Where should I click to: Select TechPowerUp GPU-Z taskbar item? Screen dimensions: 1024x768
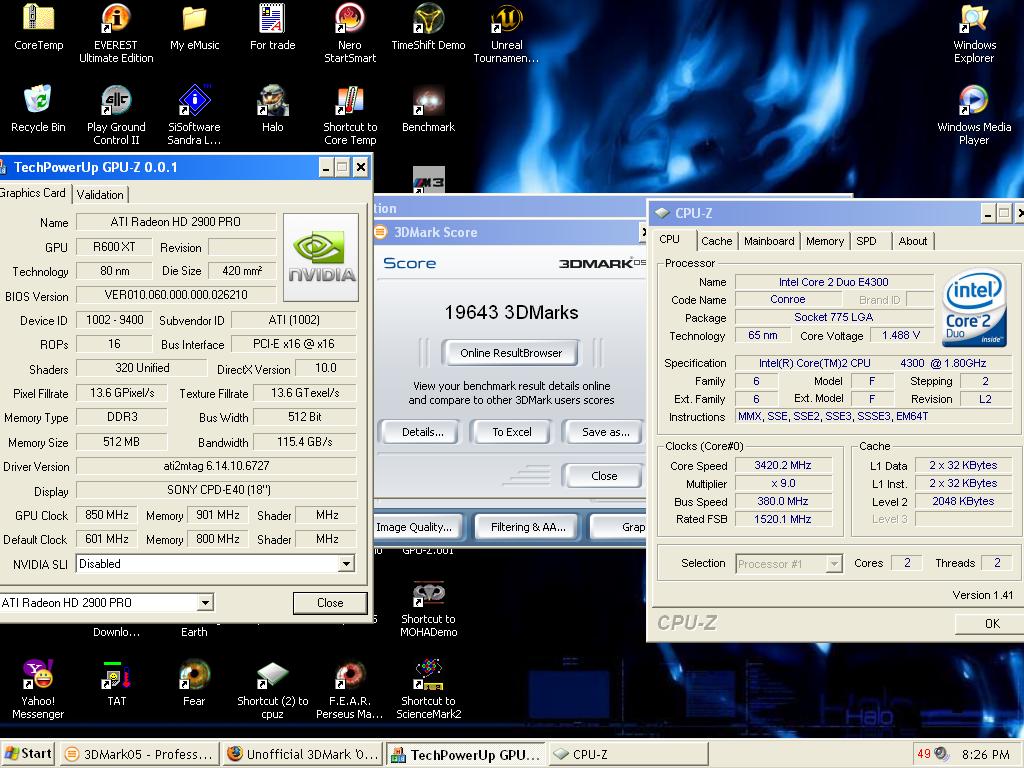coord(466,754)
